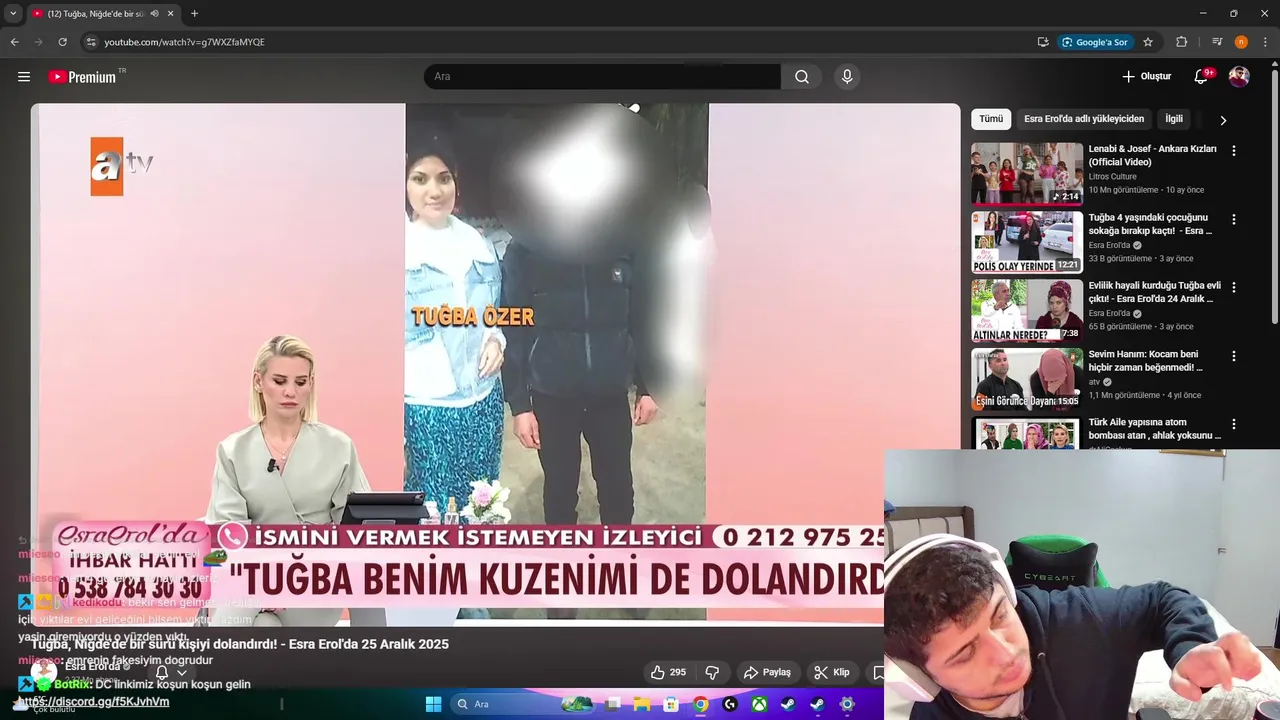Bookmark this page with star icon

click(1148, 42)
